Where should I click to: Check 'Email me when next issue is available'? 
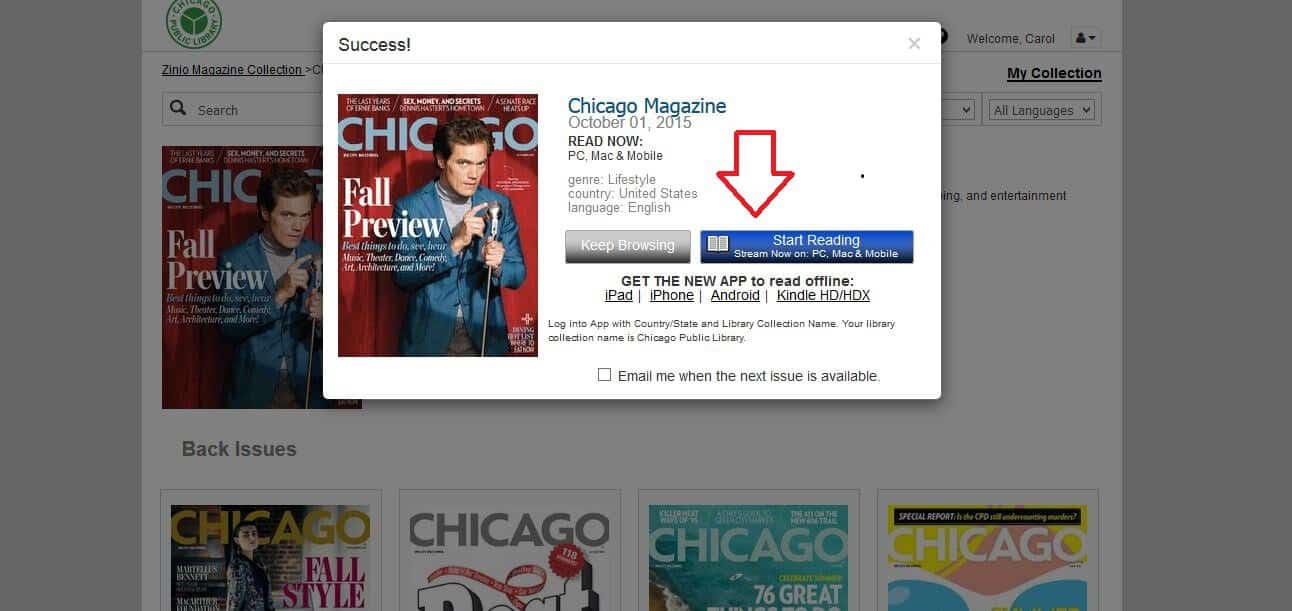[x=604, y=375]
